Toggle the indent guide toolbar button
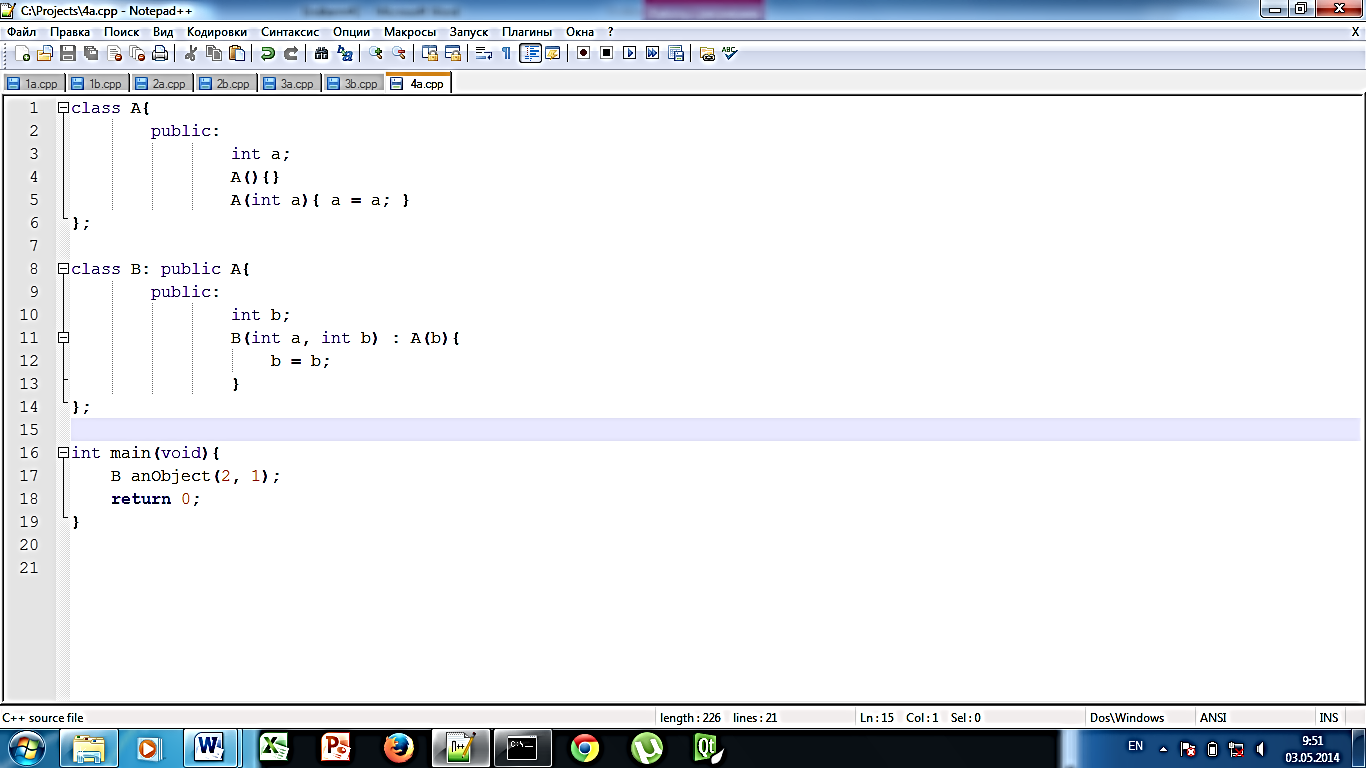The width and height of the screenshot is (1366, 768). click(x=530, y=53)
